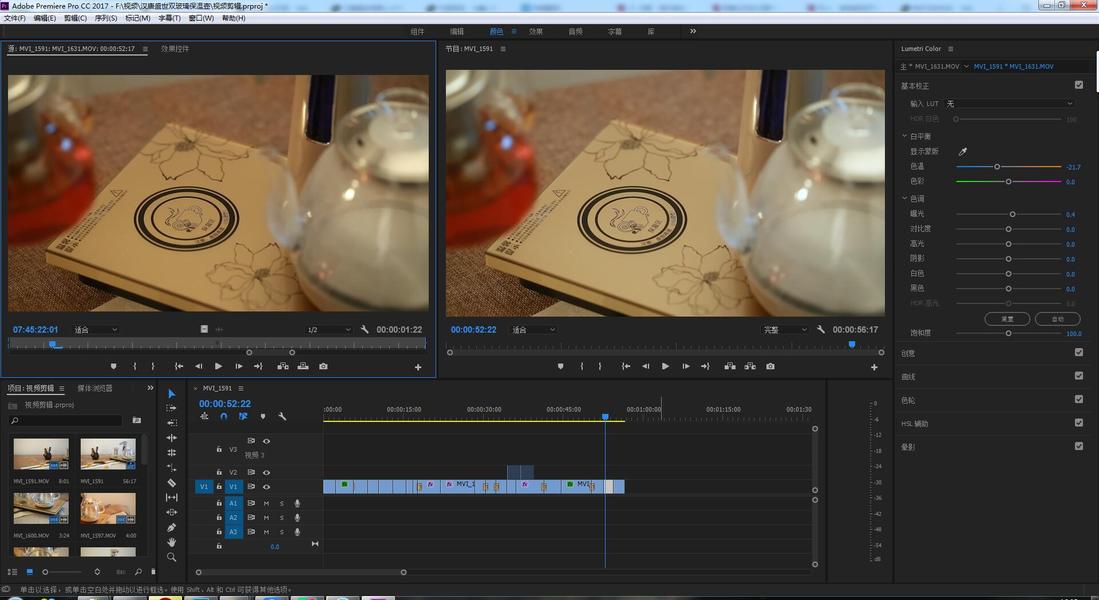Toggle the HSL Secondary checkbox
This screenshot has width=1099, height=600.
[1079, 423]
